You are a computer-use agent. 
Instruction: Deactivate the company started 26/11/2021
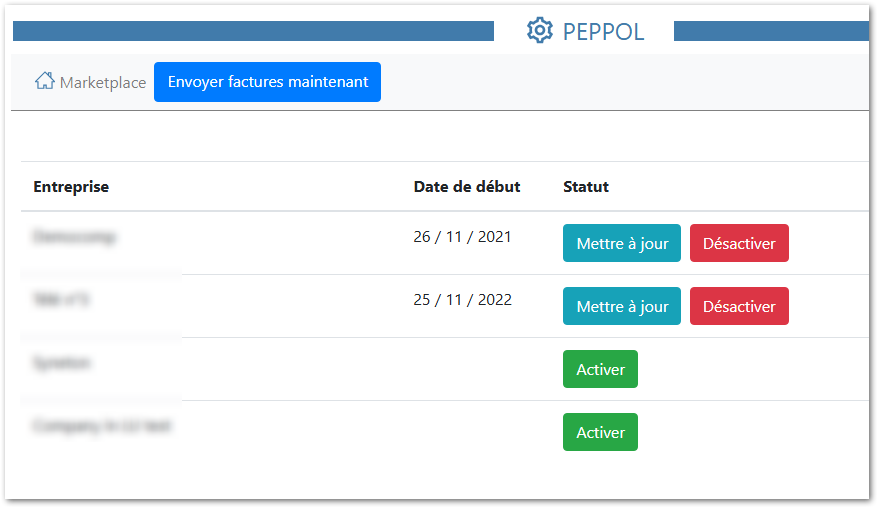[x=739, y=243]
